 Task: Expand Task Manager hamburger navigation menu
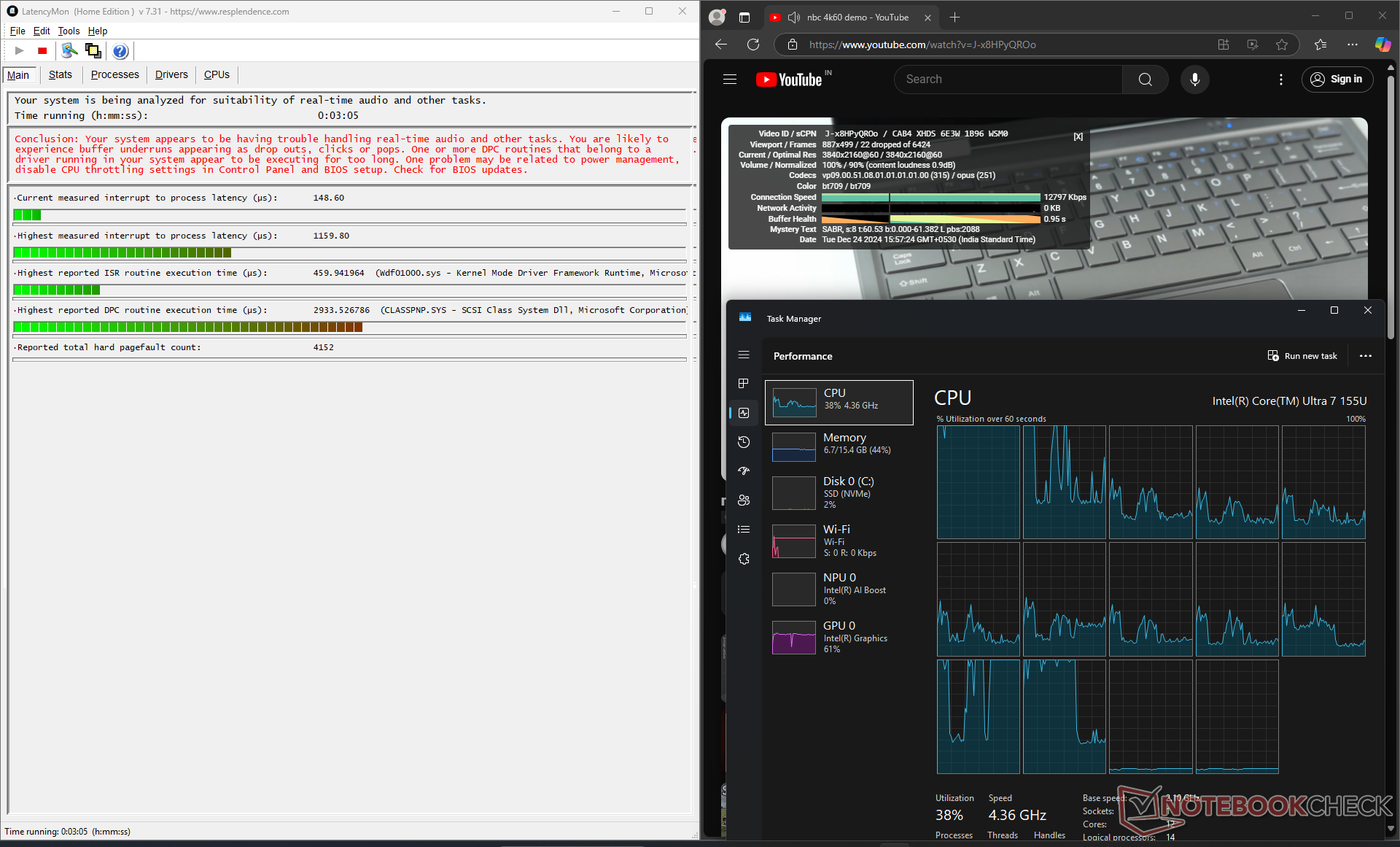(x=744, y=355)
